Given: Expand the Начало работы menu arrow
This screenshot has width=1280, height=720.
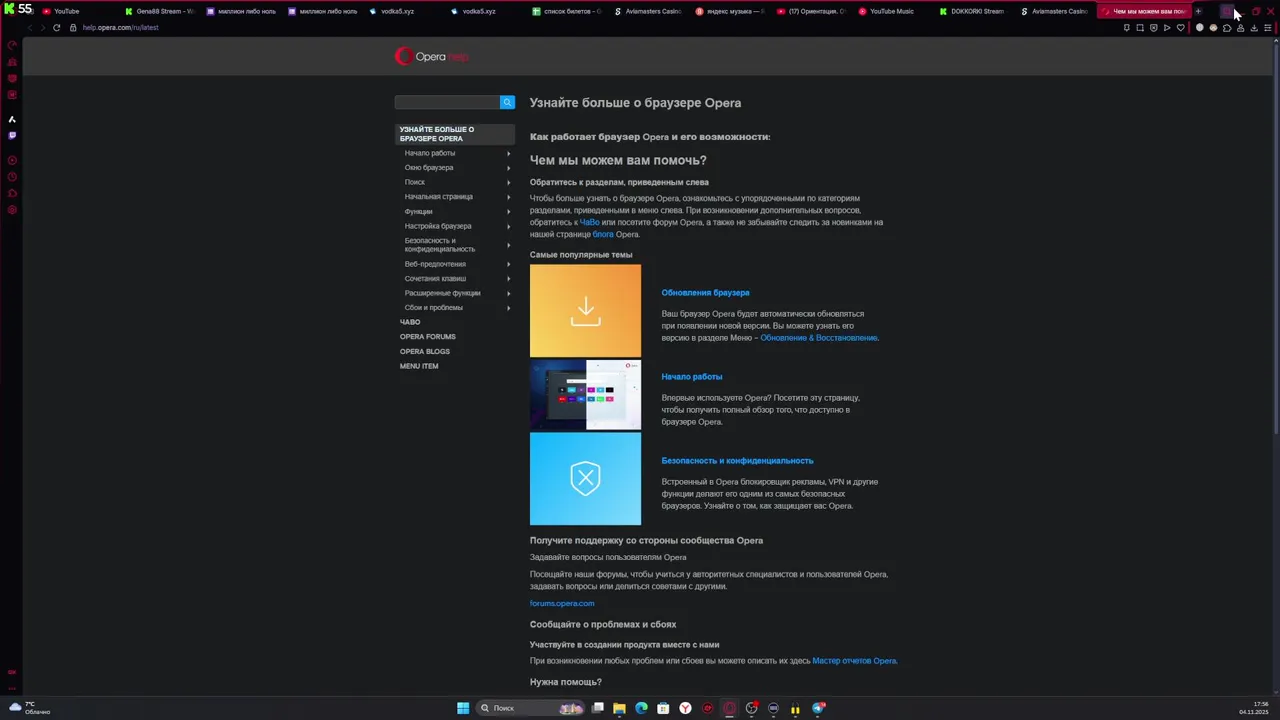Looking at the screenshot, I should tap(508, 153).
